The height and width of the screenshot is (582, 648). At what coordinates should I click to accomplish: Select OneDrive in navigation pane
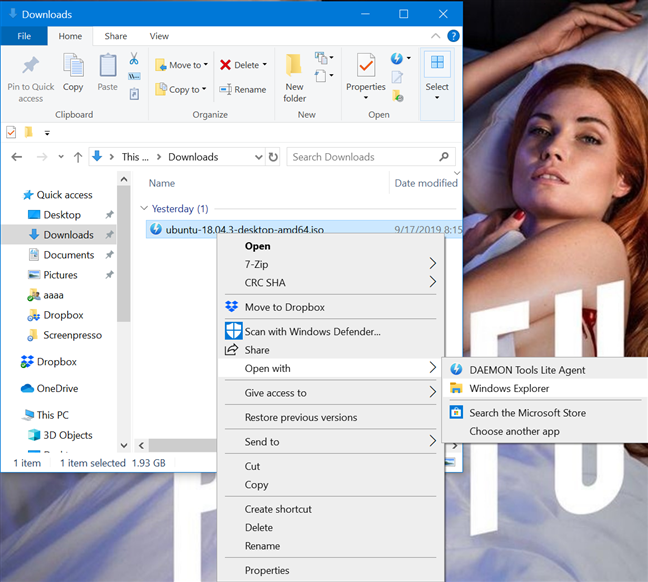pyautogui.click(x=57, y=389)
